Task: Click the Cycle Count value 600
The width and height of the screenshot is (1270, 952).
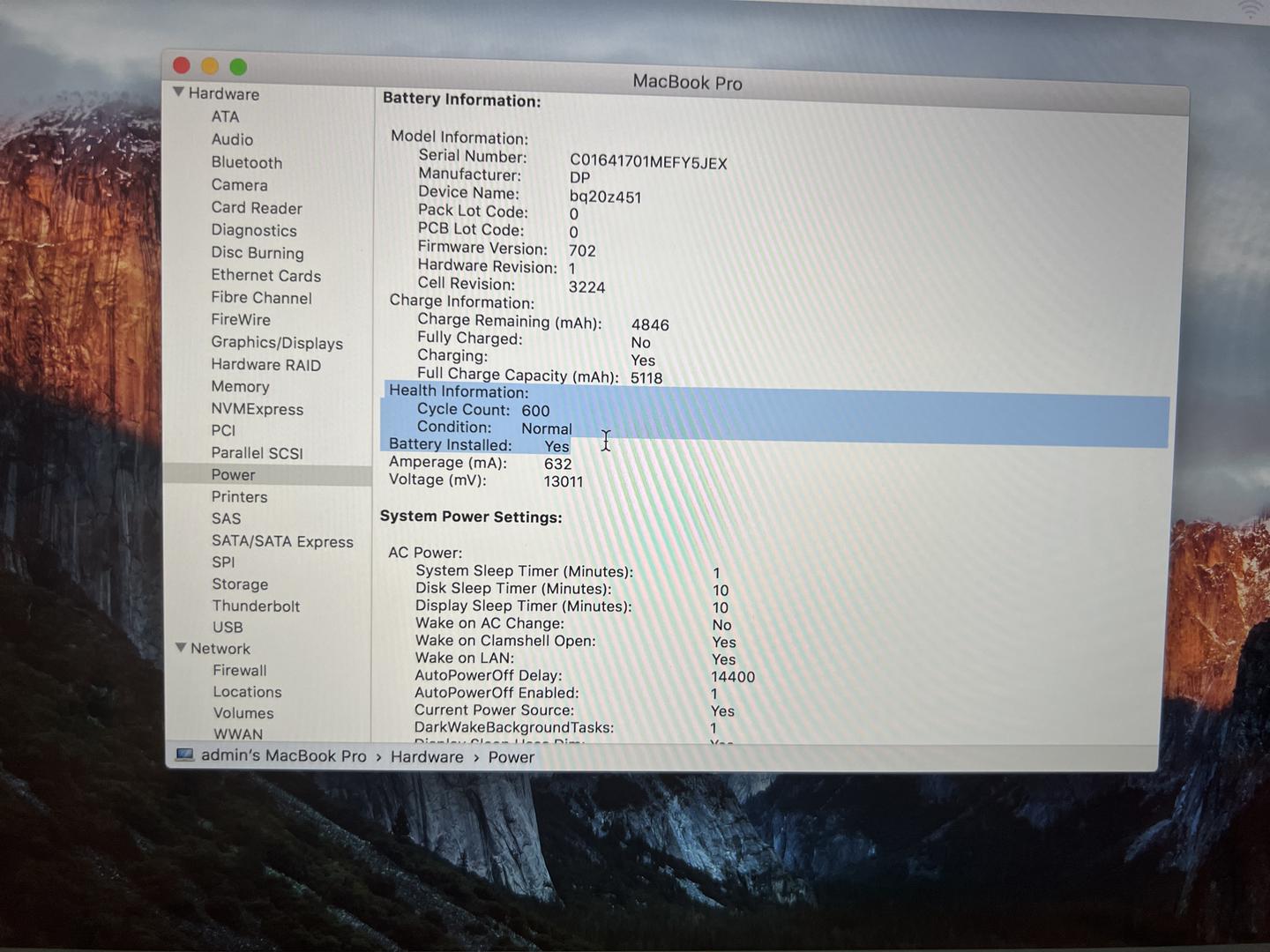Action: tap(535, 411)
